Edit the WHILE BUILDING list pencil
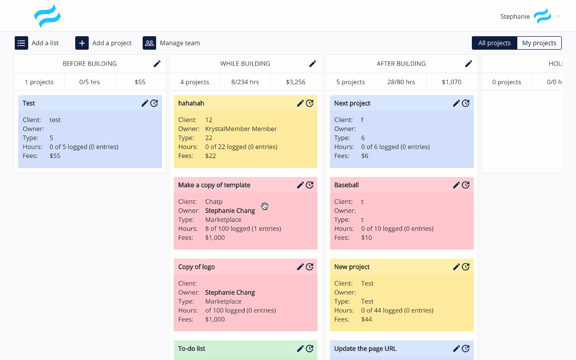Viewport: 576px width, 360px height. point(313,64)
